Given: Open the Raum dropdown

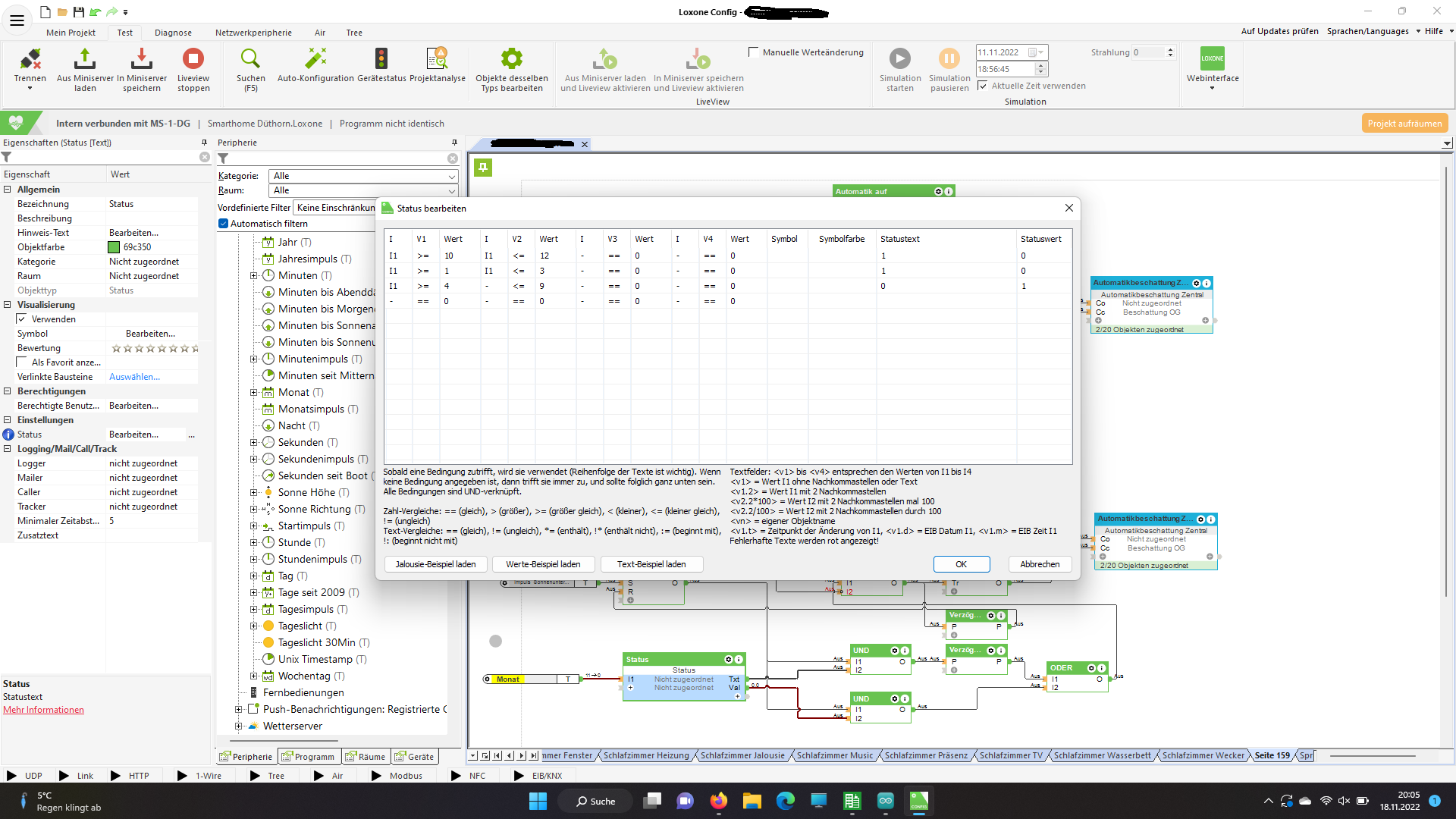Looking at the screenshot, I should (363, 190).
